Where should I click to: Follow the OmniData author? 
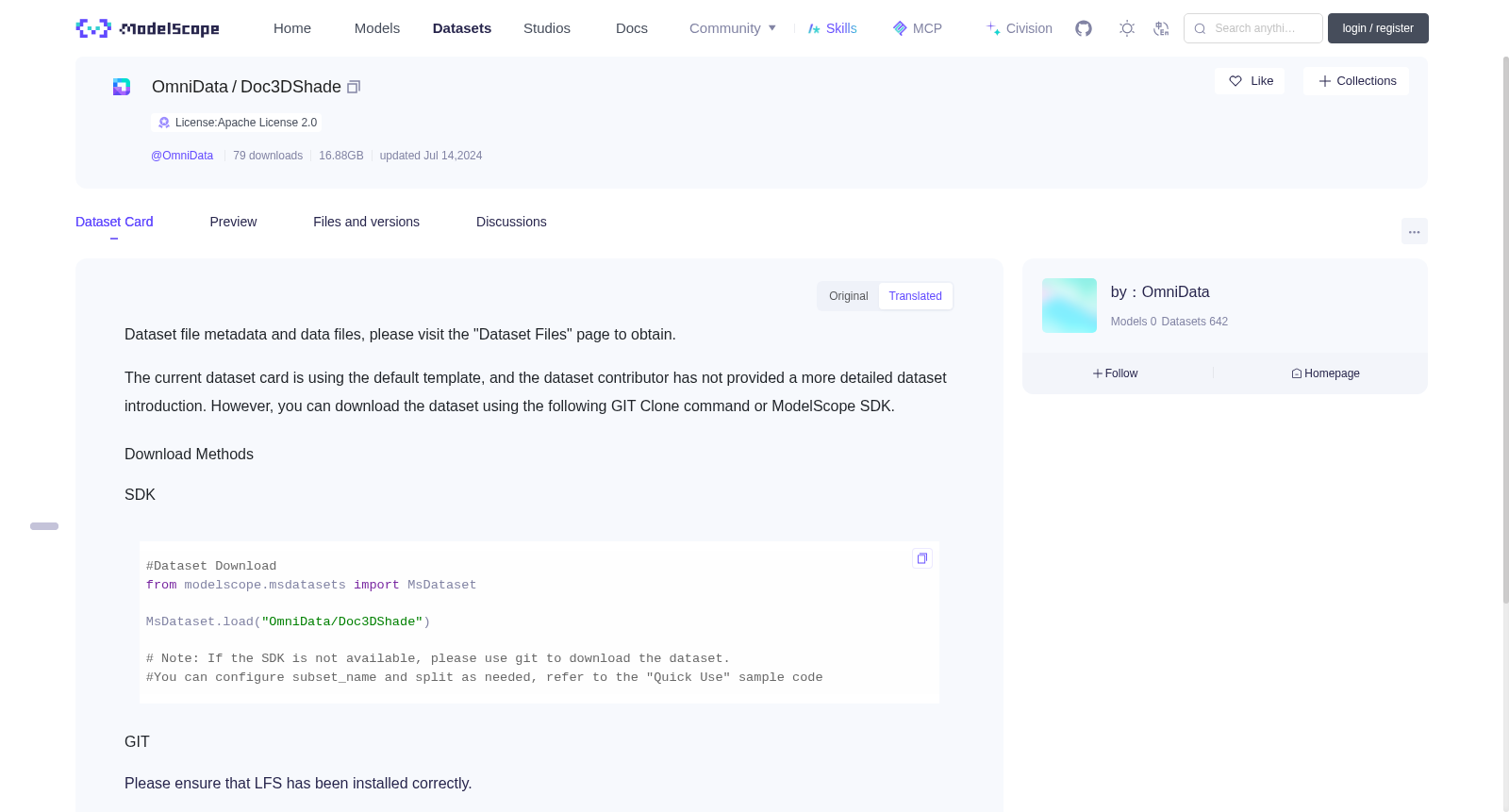(x=1116, y=373)
